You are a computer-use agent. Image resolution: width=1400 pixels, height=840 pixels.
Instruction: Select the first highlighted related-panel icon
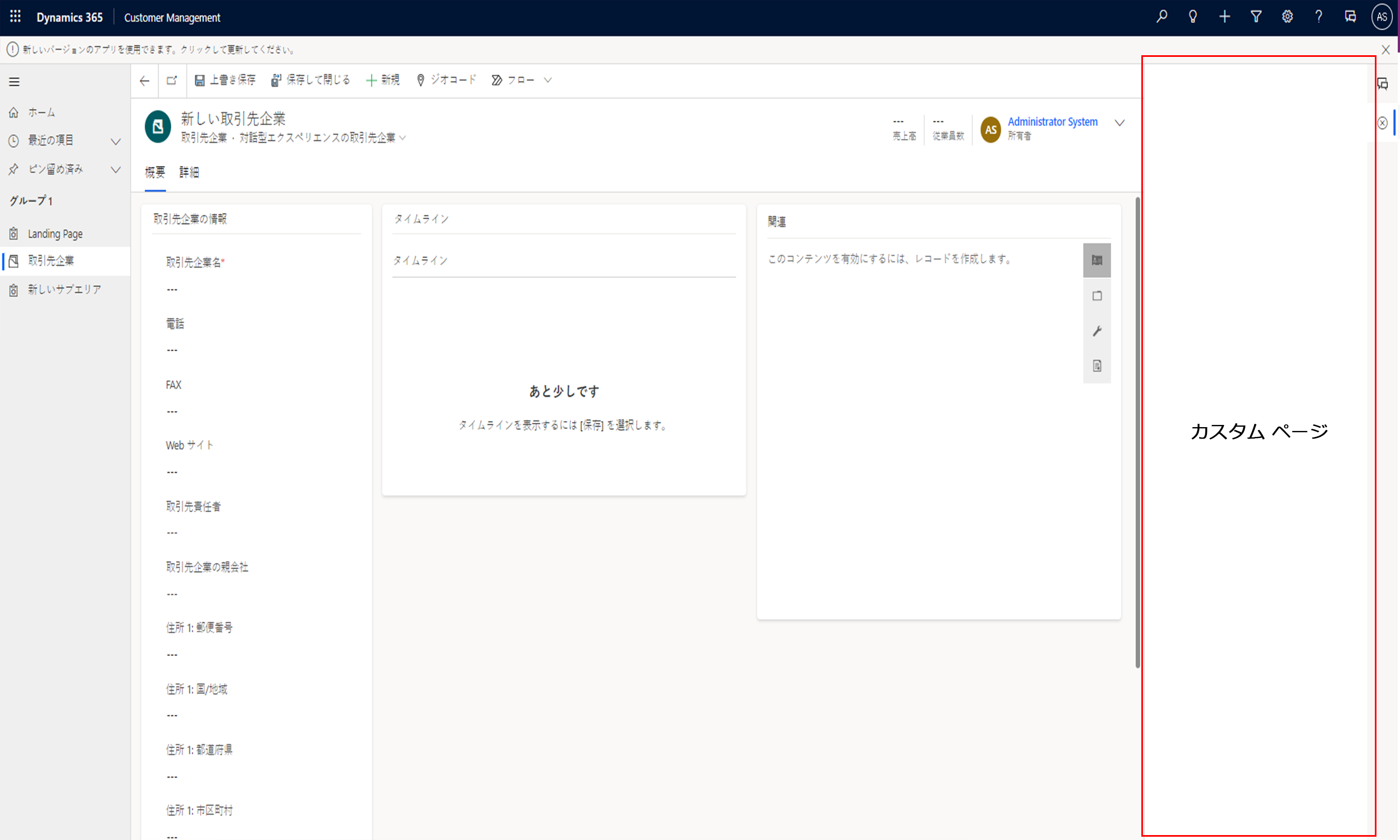tap(1096, 260)
